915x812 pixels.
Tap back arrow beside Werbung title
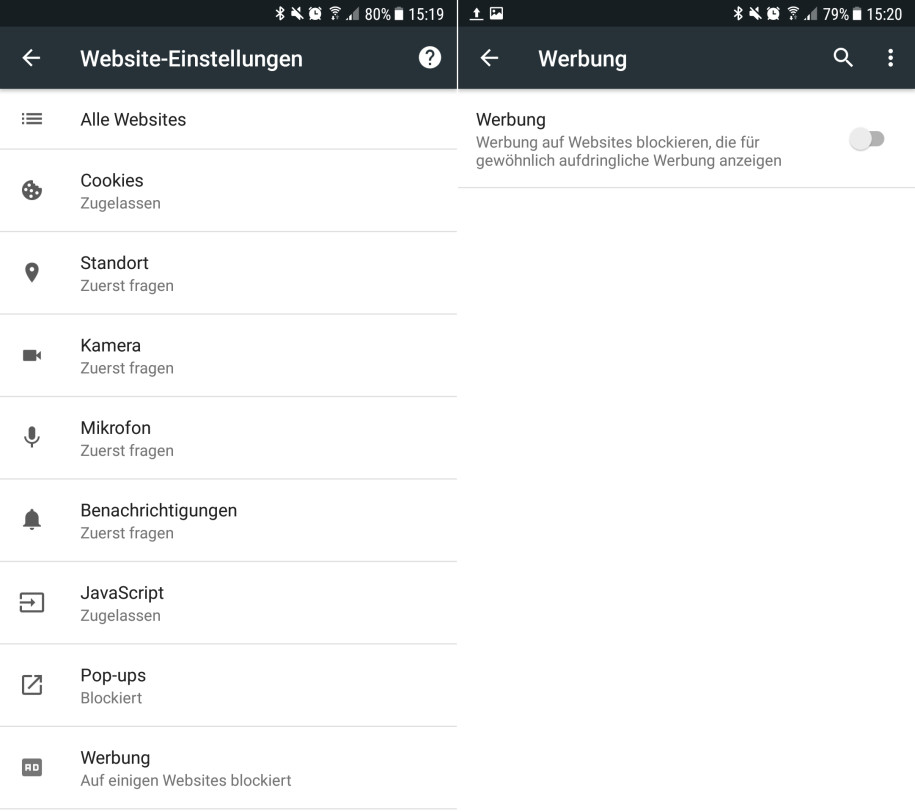pos(489,58)
